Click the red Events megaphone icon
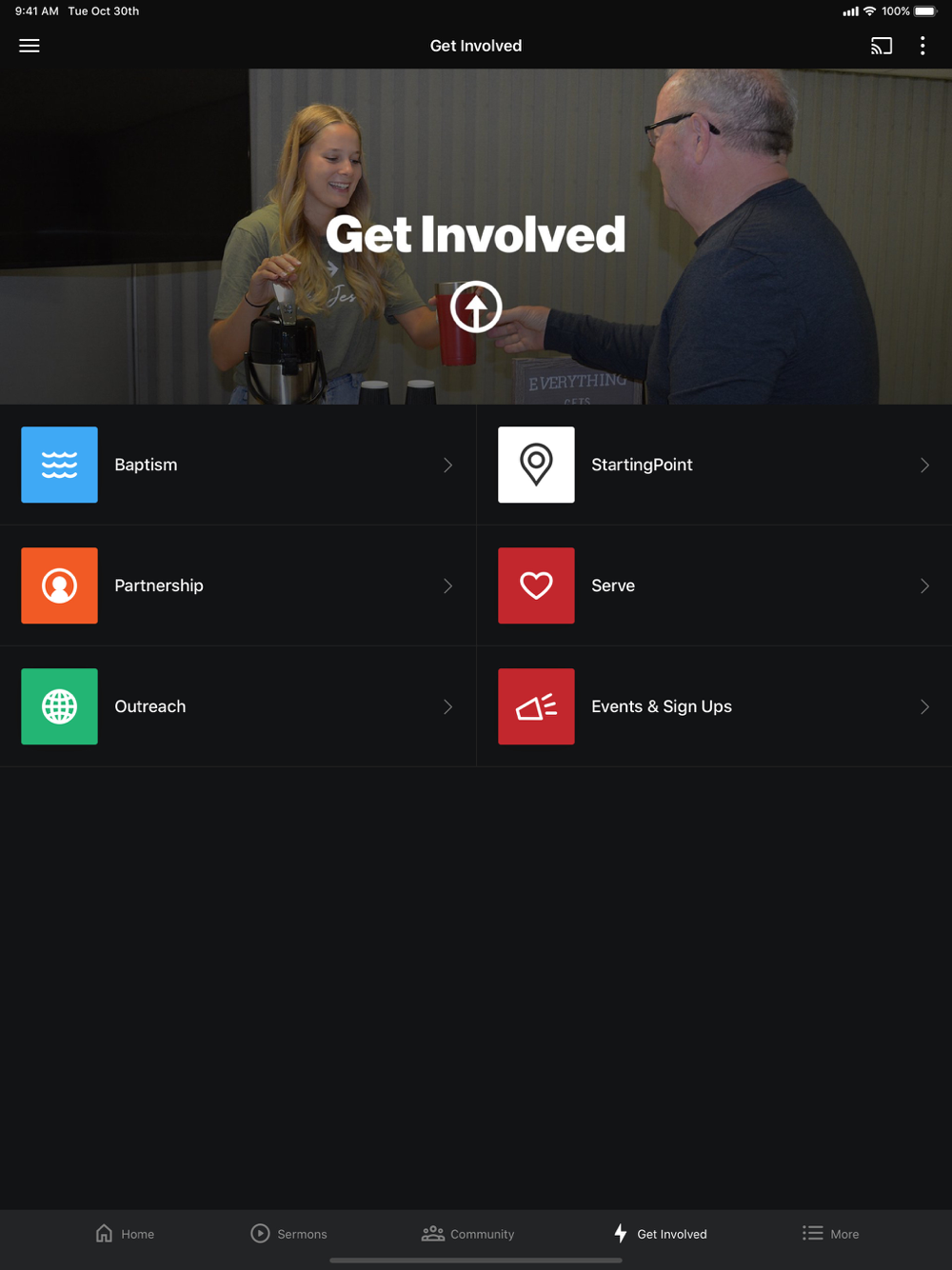The image size is (952, 1270). [536, 706]
